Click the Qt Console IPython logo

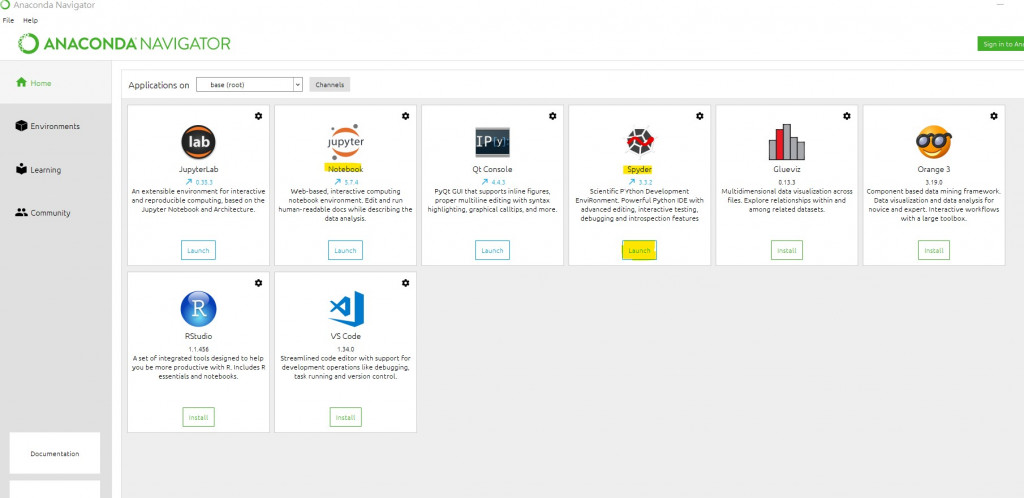[492, 142]
